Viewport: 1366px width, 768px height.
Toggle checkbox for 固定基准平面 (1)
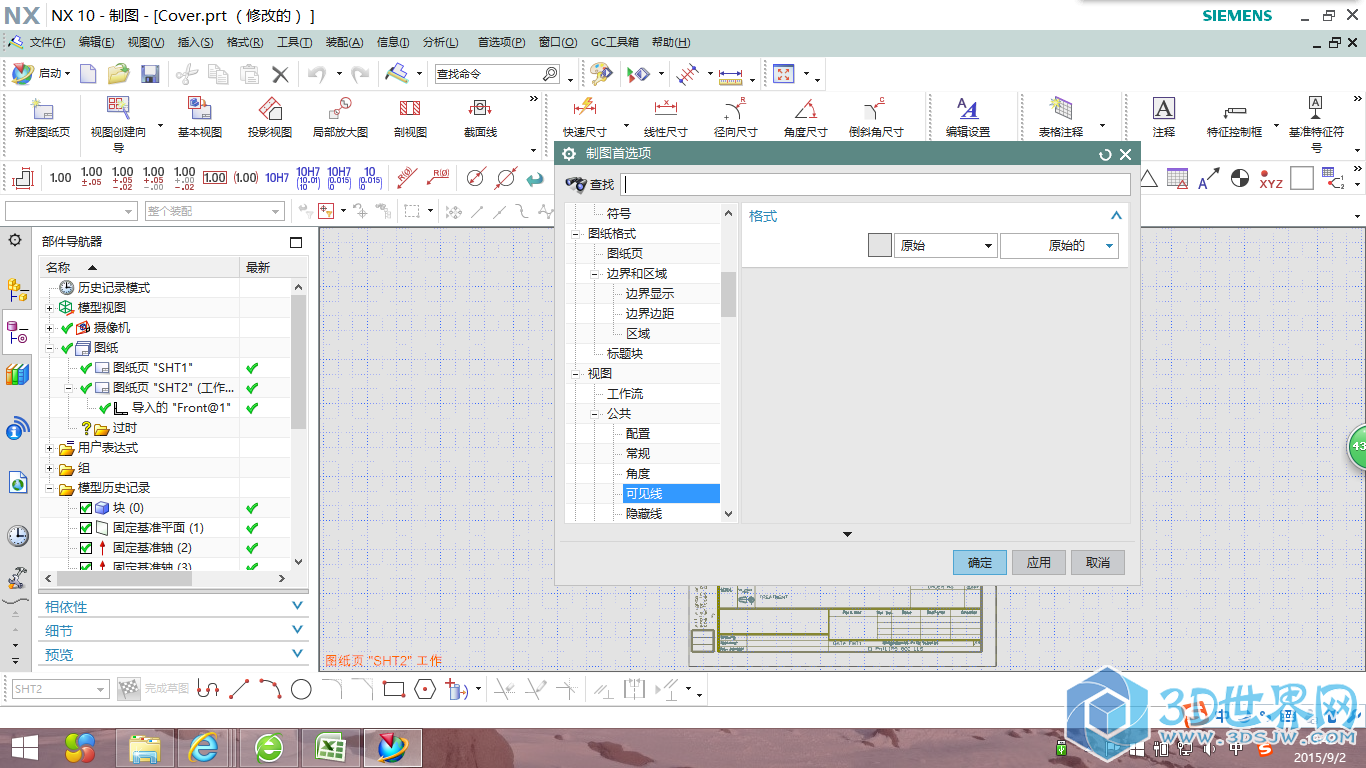(x=86, y=528)
